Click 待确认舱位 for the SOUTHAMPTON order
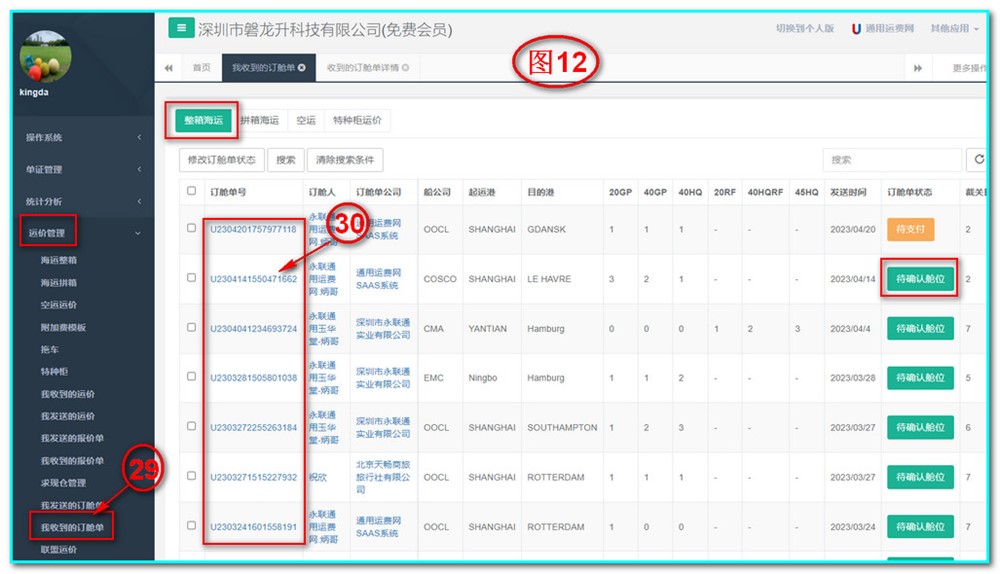The height and width of the screenshot is (574, 1000). pyautogui.click(x=920, y=427)
